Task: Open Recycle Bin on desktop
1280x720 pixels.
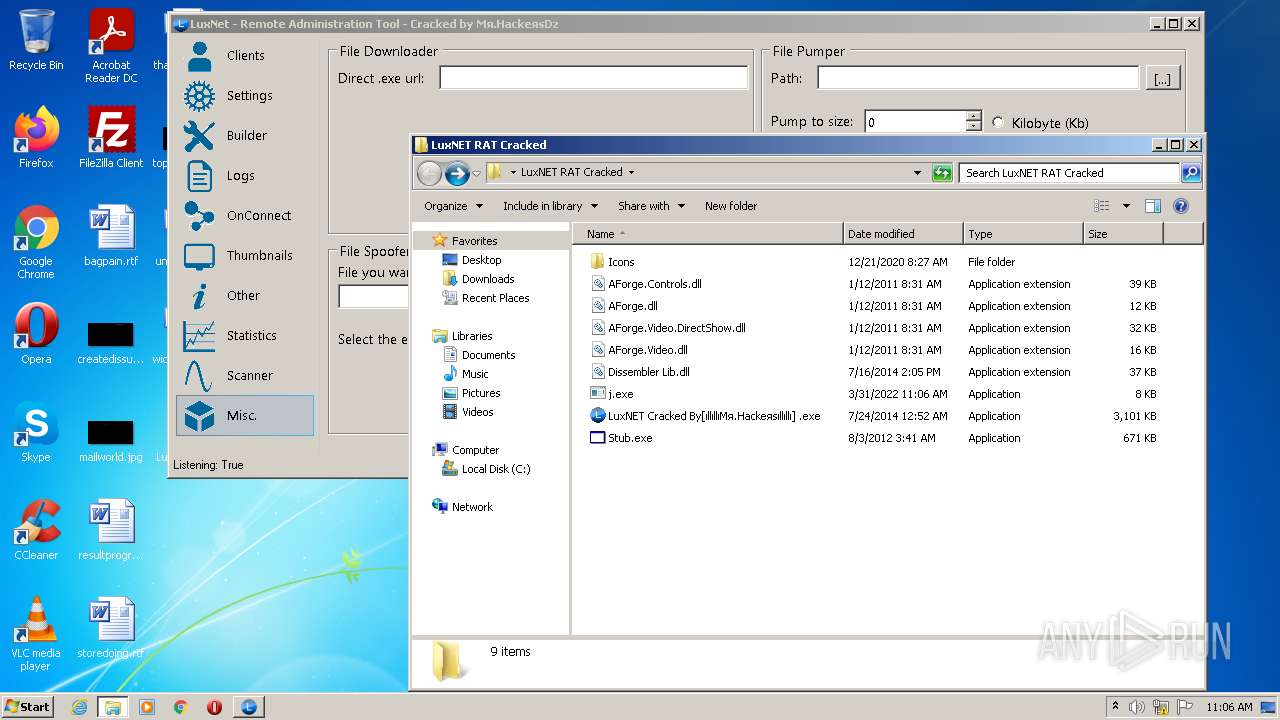Action: click(x=36, y=41)
